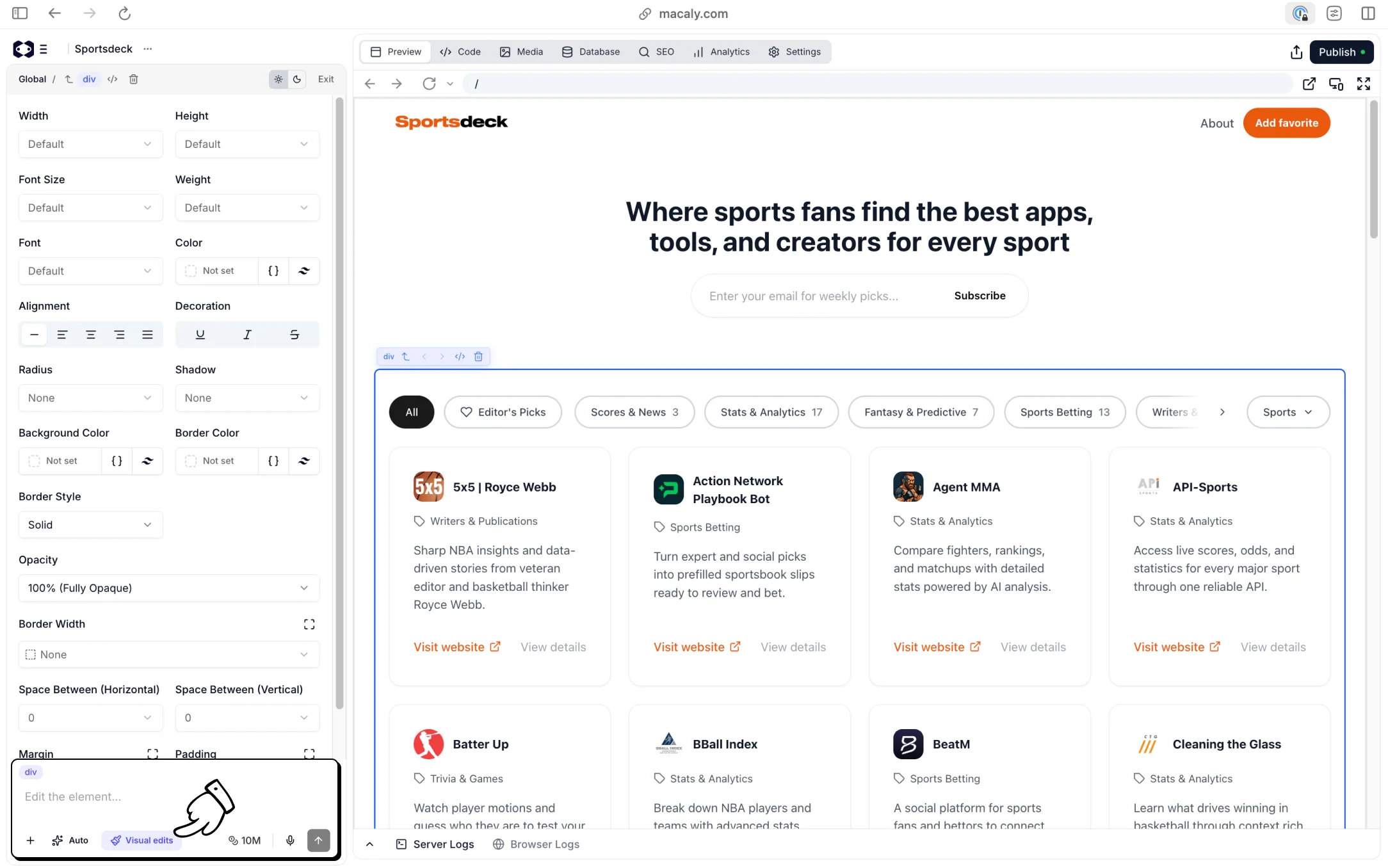
Task: Pick Background Color swatch (Not set)
Action: point(60,461)
